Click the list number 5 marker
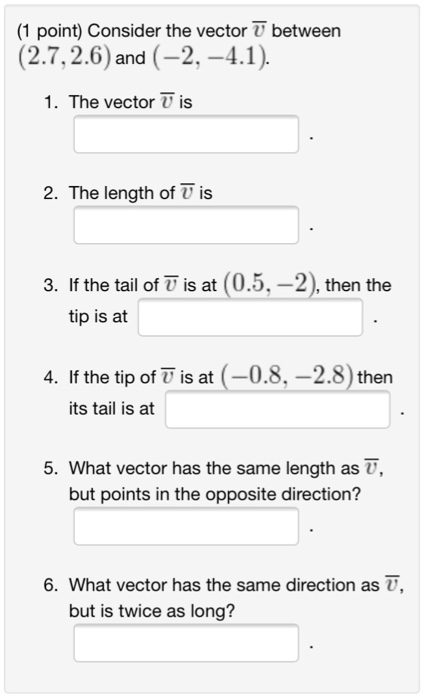Viewport: 425px width, 700px height. point(51,468)
